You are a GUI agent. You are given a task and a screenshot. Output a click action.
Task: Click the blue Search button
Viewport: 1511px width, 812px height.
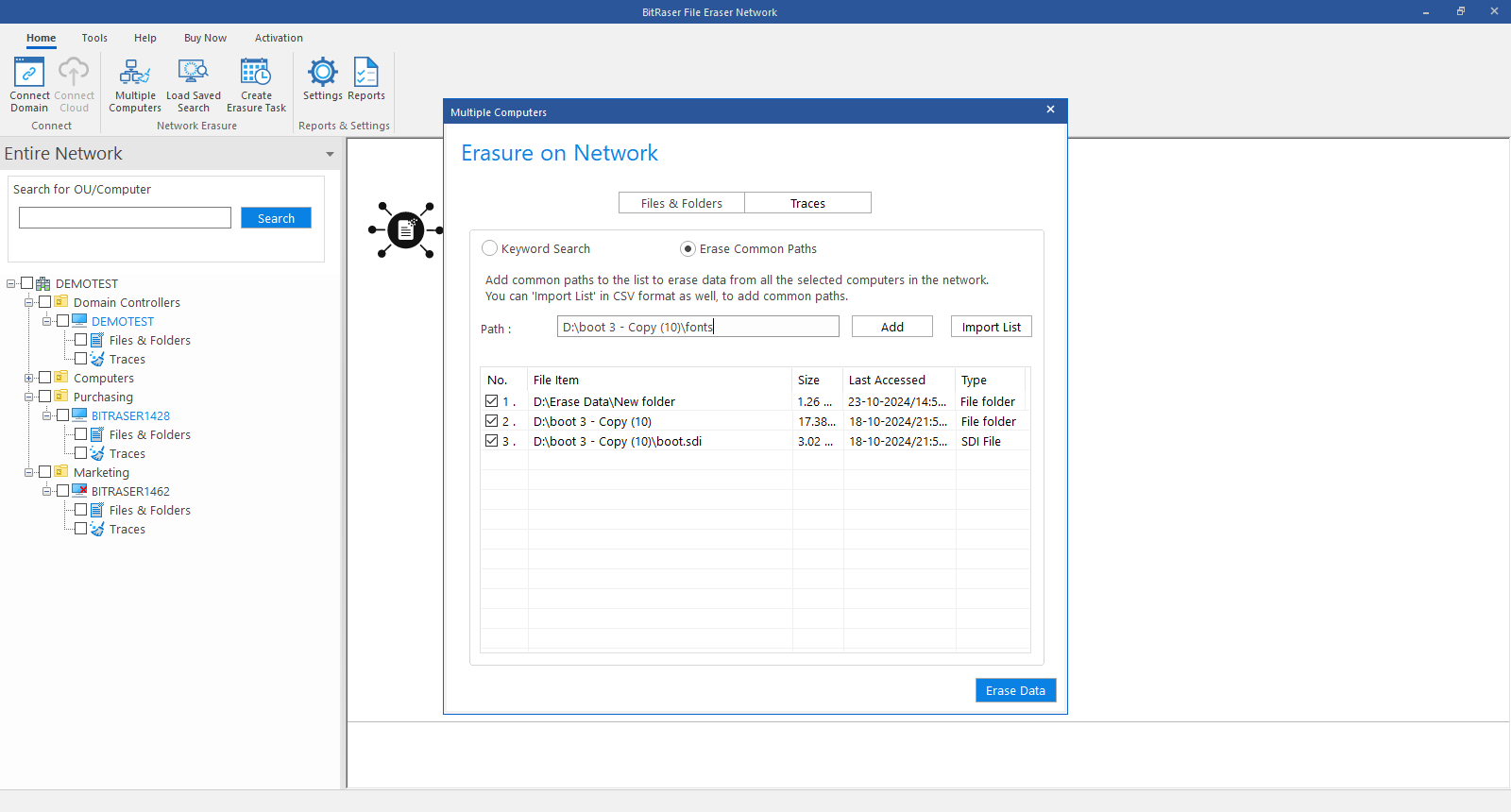point(276,218)
